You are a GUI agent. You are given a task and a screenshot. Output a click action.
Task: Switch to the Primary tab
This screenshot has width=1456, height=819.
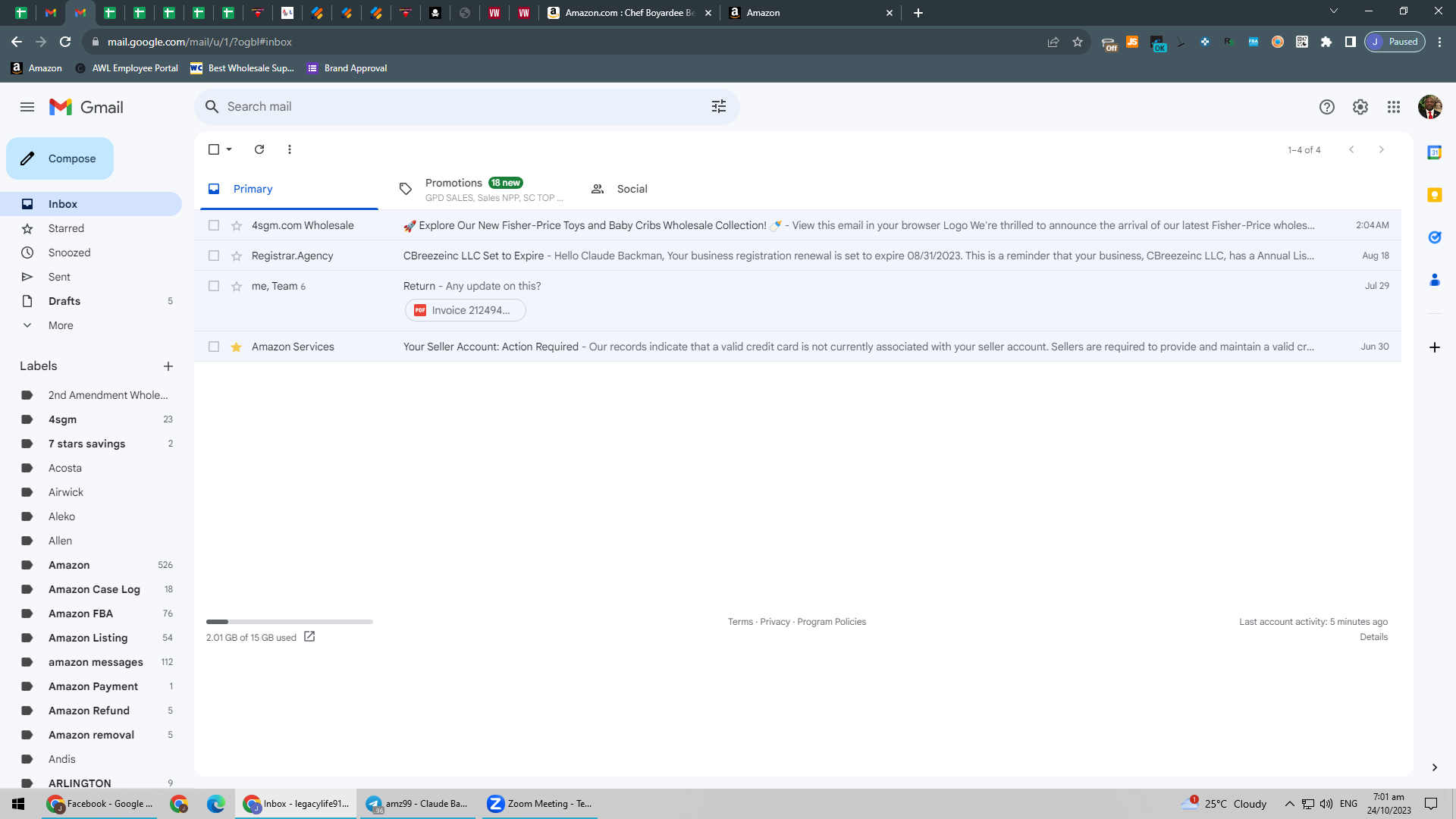click(289, 189)
